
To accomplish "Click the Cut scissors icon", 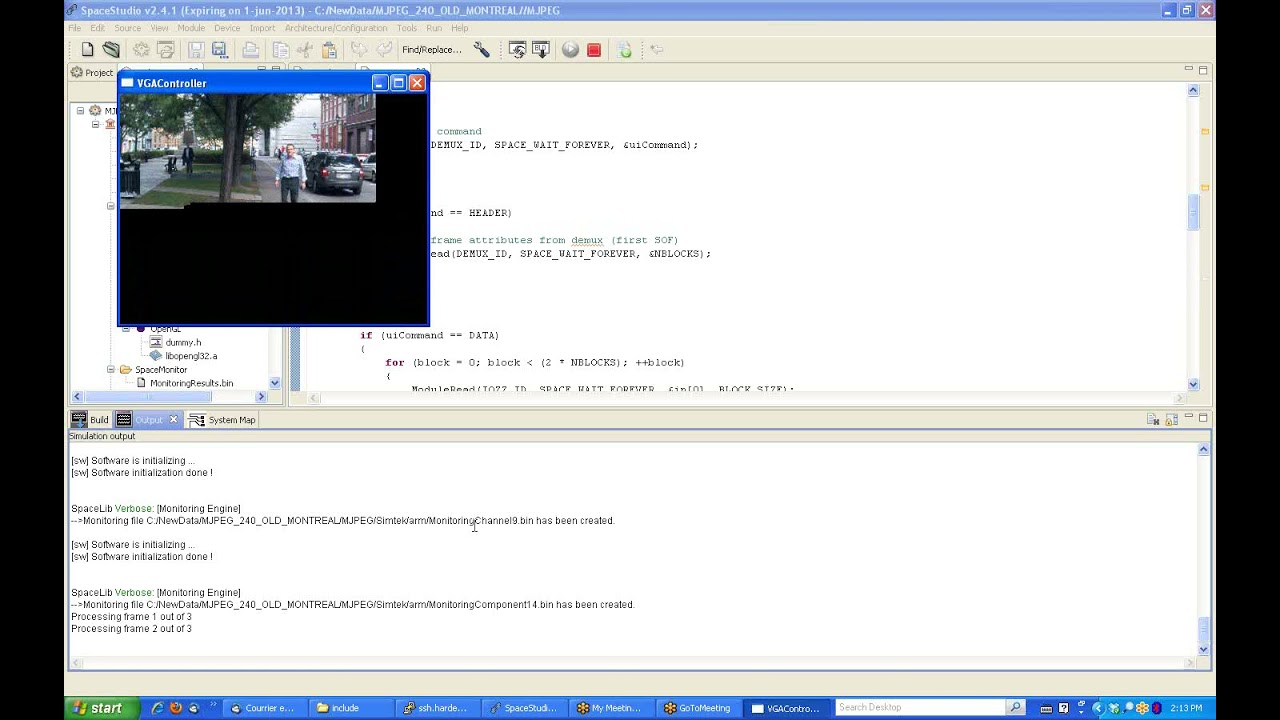I will coord(305,49).
